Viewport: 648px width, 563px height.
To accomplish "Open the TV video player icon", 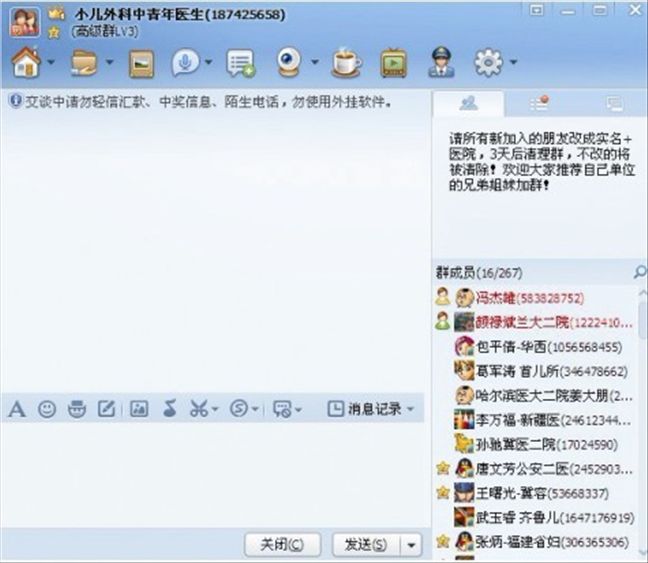I will tap(393, 63).
